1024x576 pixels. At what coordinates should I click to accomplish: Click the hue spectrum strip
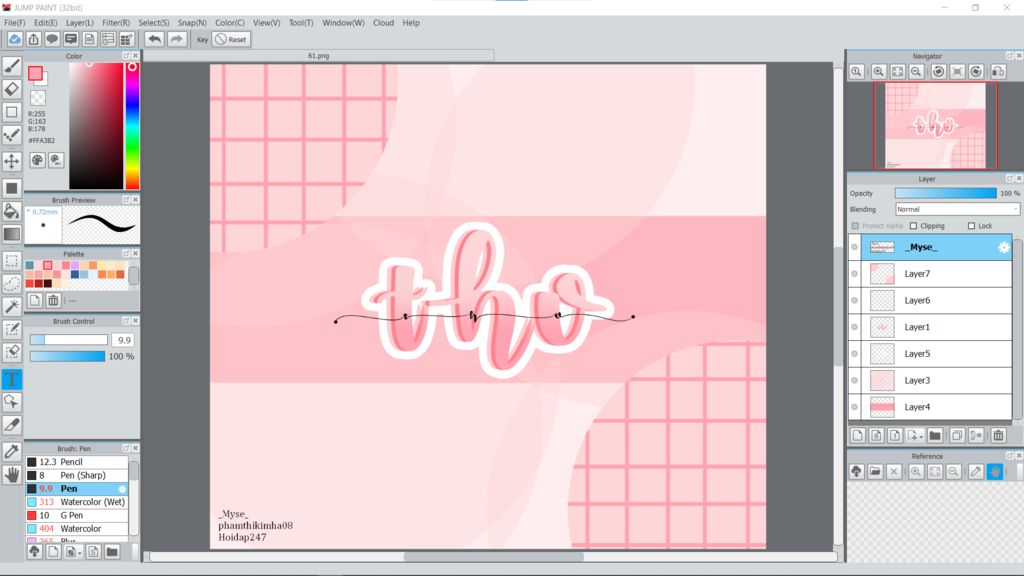point(132,125)
